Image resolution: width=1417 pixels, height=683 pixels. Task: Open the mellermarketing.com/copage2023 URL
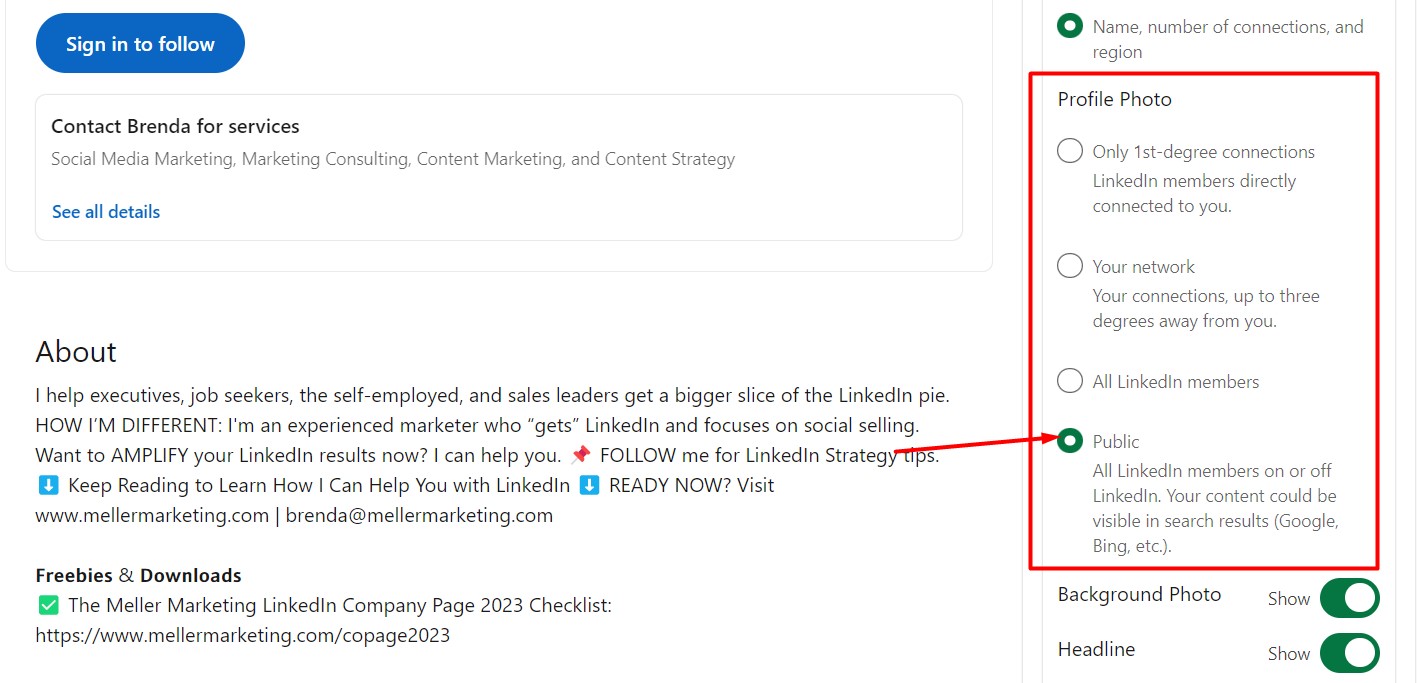point(242,635)
